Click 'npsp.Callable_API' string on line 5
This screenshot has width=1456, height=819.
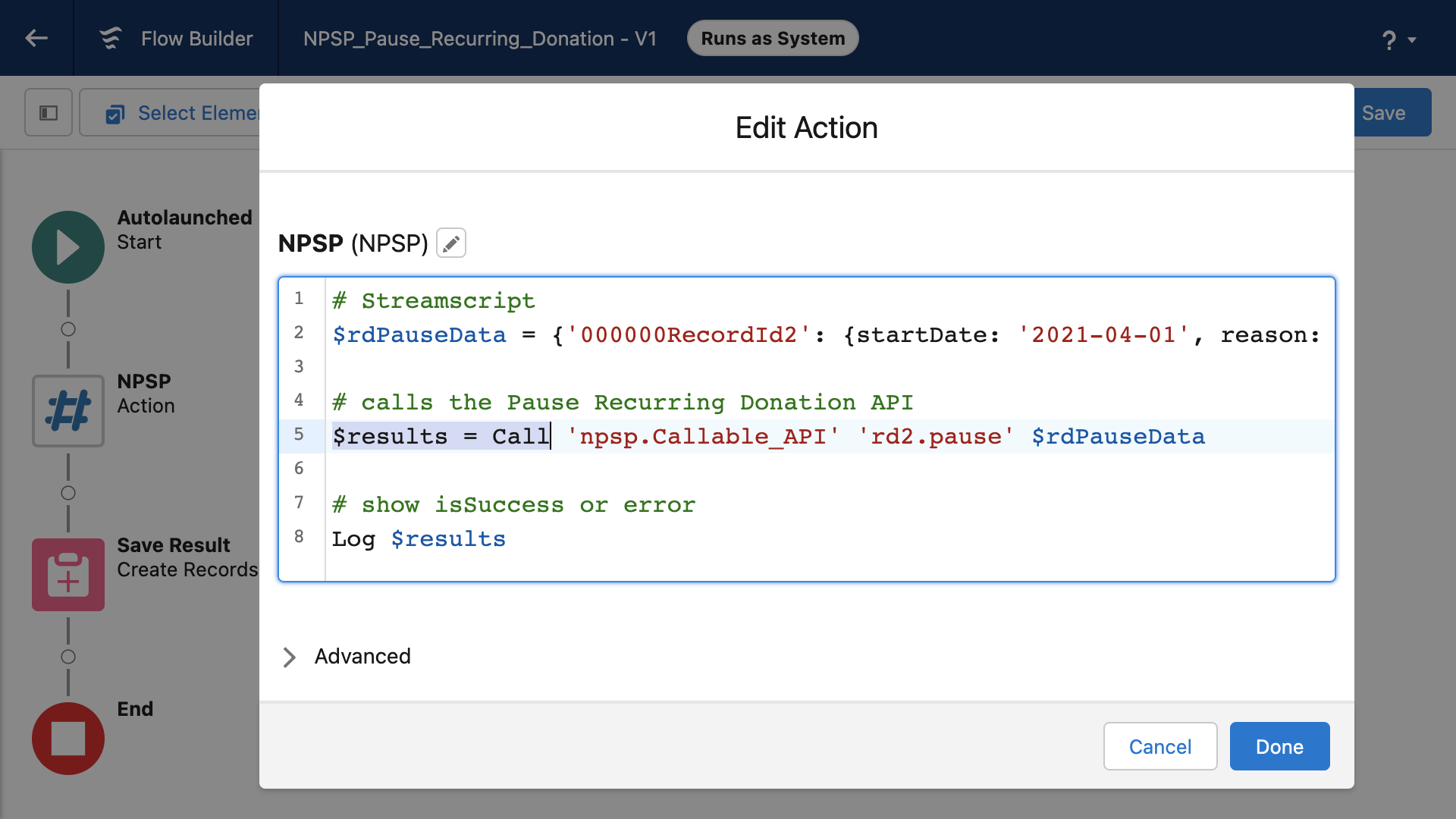point(703,437)
